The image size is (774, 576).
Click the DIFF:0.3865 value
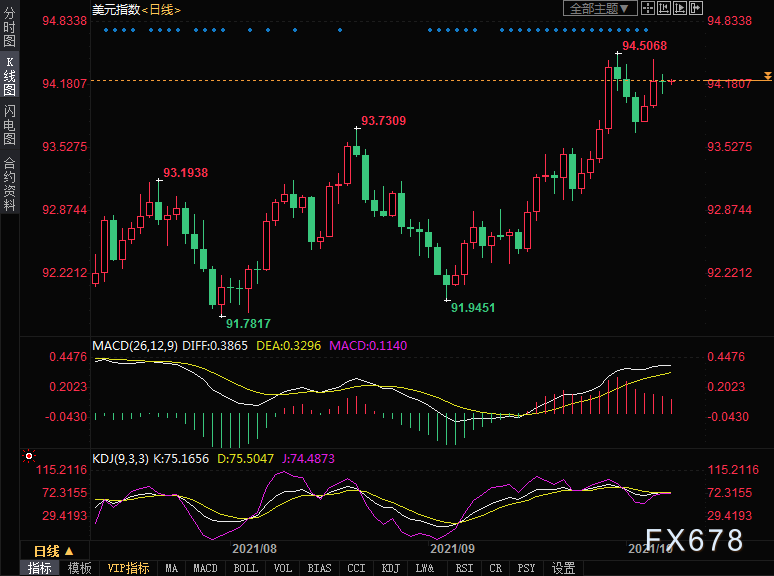coord(215,346)
